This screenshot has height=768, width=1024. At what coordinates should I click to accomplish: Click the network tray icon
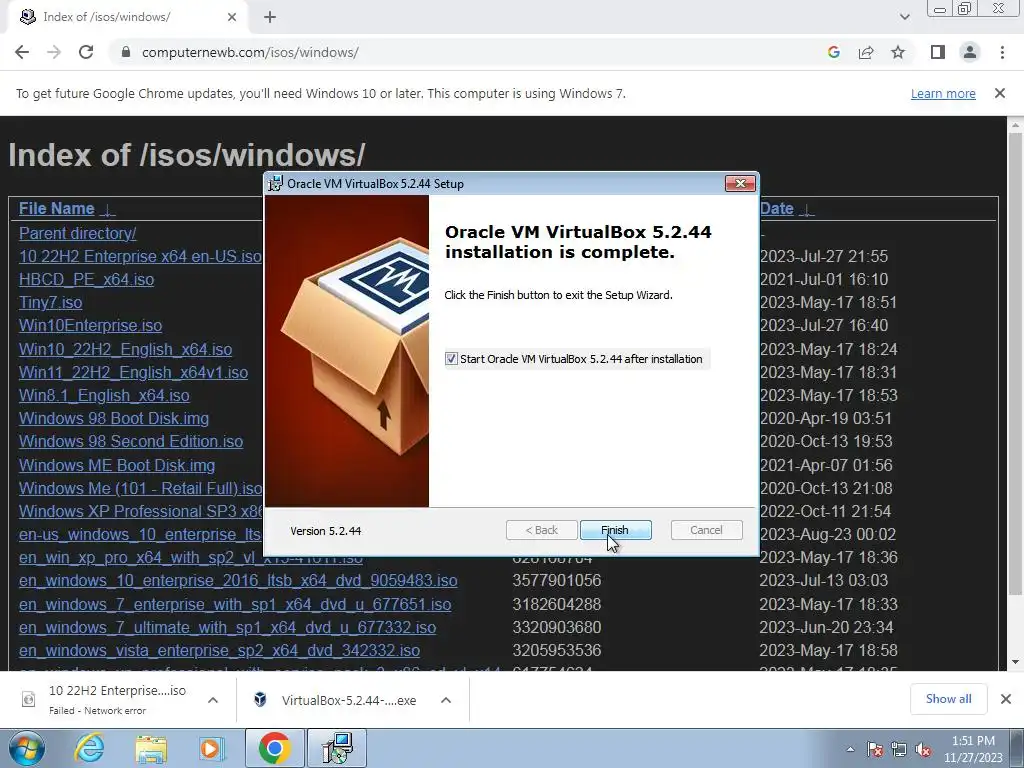(899, 749)
